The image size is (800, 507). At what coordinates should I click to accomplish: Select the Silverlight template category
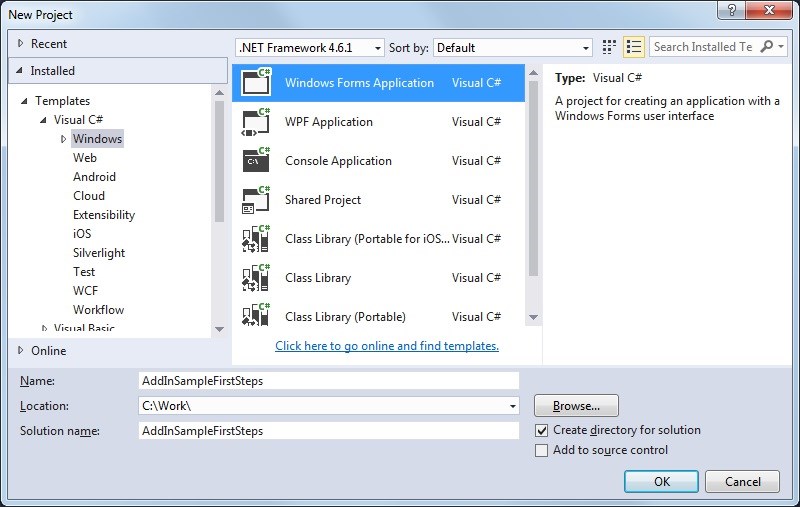[x=99, y=252]
